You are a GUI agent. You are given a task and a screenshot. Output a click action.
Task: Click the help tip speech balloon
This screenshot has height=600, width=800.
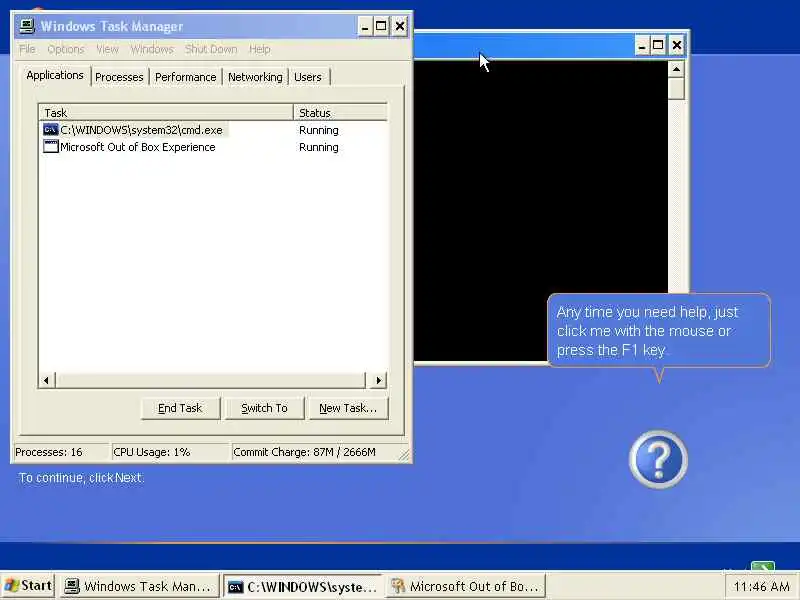click(x=659, y=330)
